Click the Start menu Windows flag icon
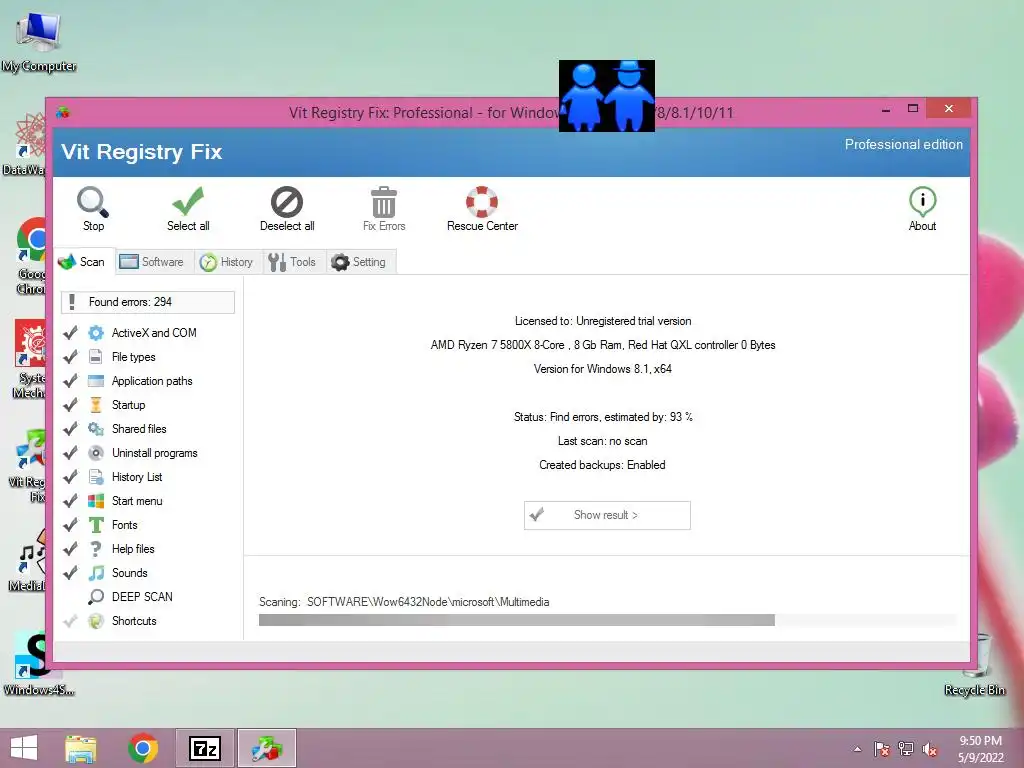The width and height of the screenshot is (1024, 768). coord(96,501)
